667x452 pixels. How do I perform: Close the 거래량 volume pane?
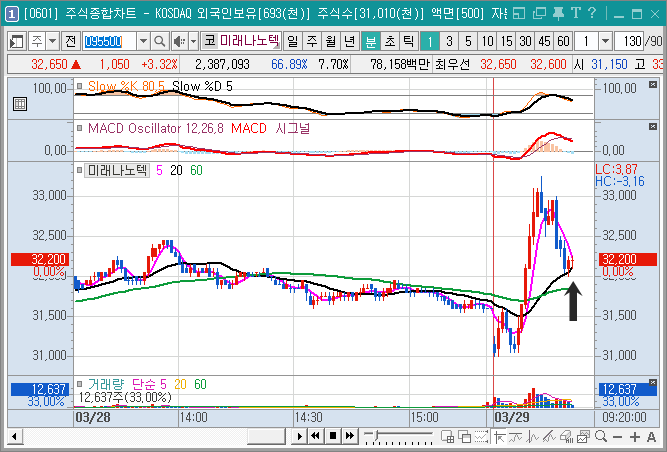(653, 383)
